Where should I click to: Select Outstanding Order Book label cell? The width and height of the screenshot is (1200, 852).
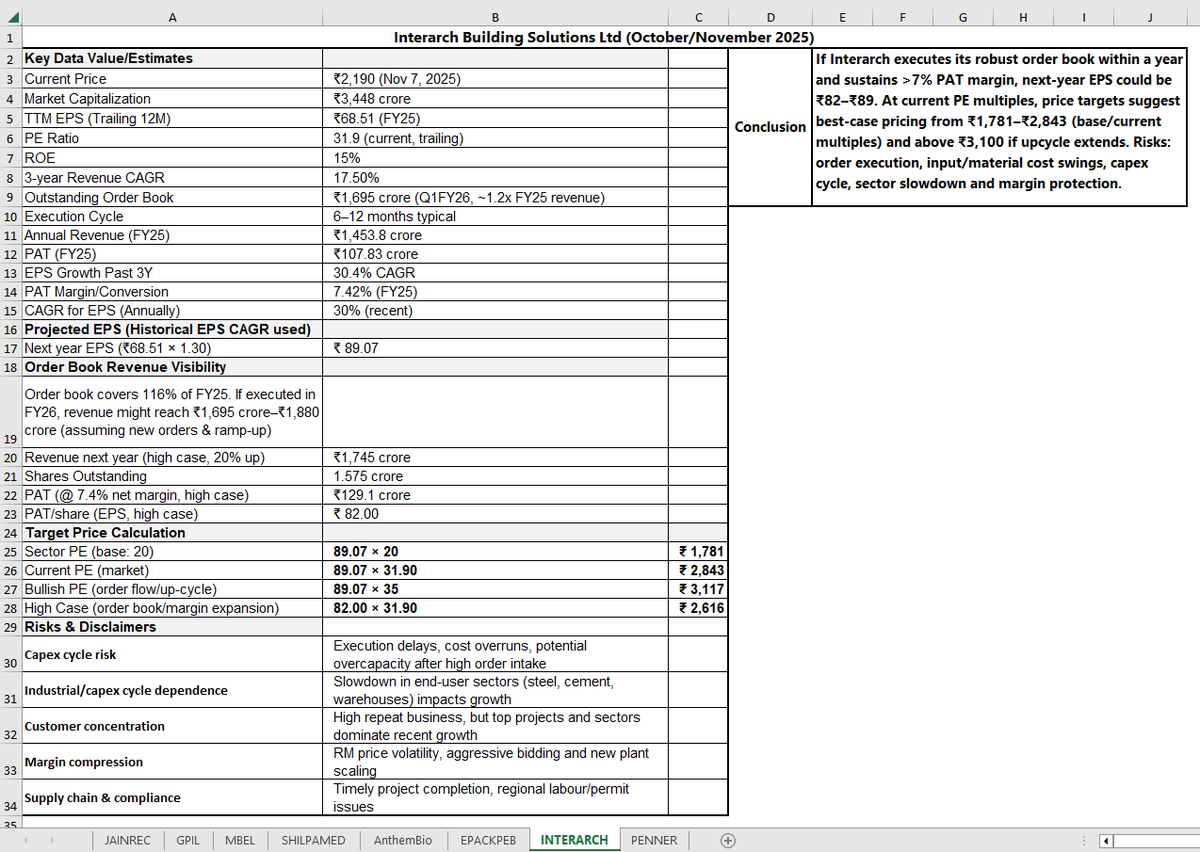[x=172, y=197]
